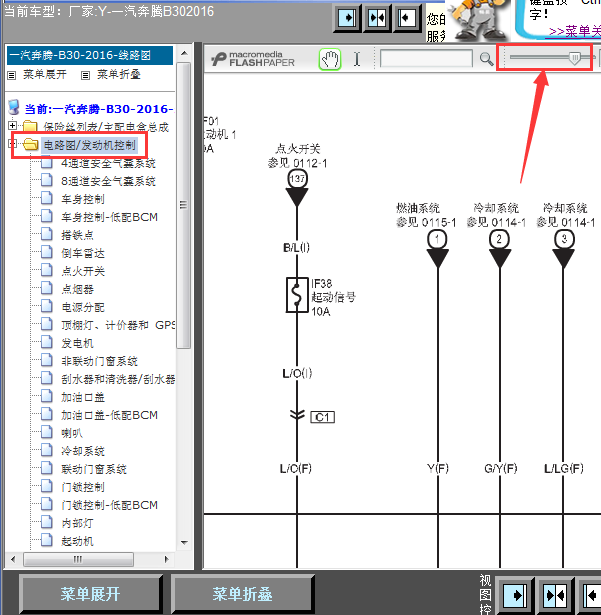Open the 刮水器和清洗器/刮水器 diagram

pyautogui.click(x=118, y=379)
